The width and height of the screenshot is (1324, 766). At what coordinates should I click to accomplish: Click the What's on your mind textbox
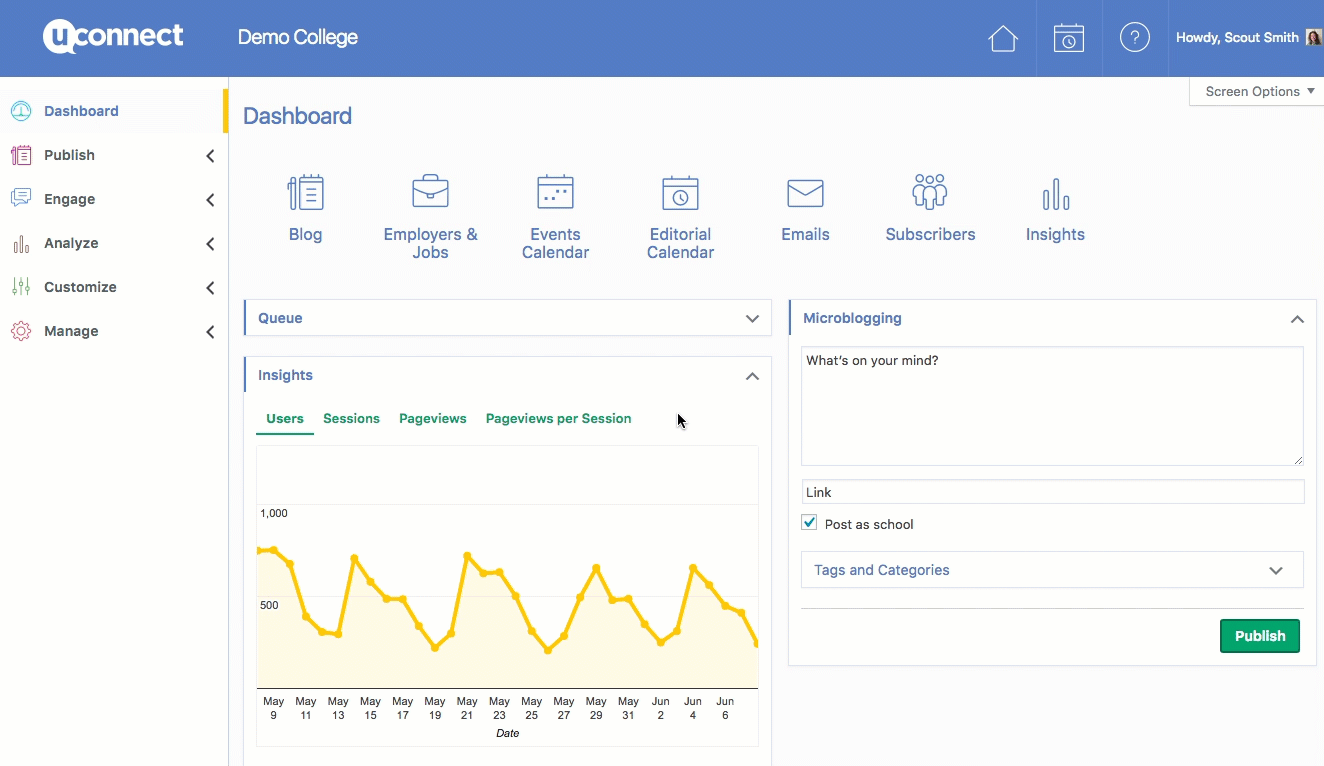tap(1052, 406)
